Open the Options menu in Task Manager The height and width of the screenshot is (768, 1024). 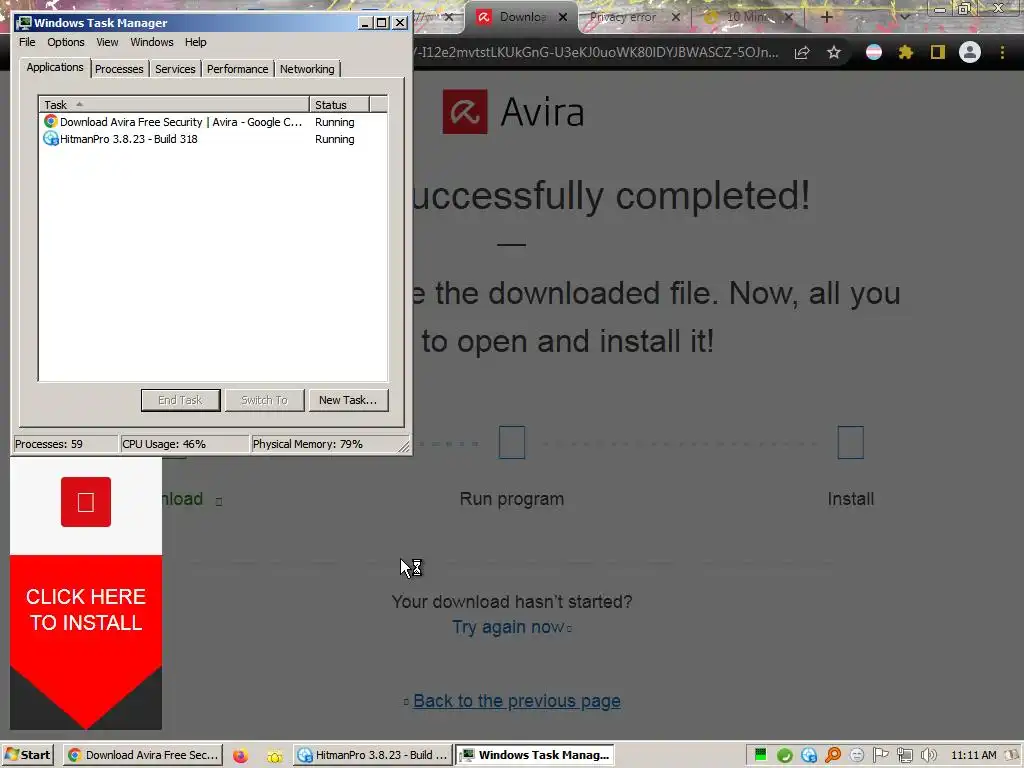click(65, 42)
